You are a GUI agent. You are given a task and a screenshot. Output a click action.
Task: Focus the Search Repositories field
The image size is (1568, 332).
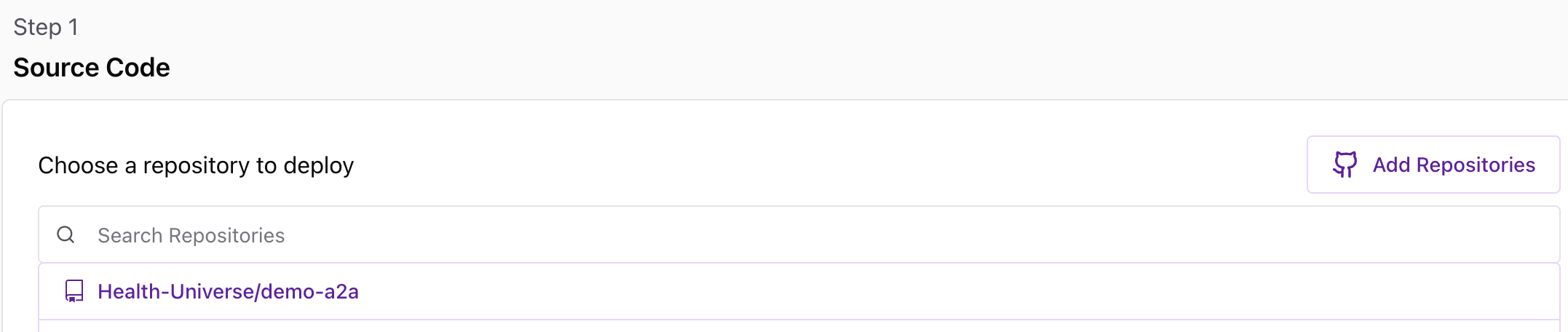(x=799, y=234)
